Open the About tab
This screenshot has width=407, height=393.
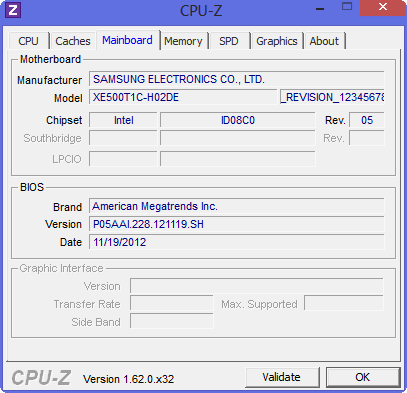324,41
